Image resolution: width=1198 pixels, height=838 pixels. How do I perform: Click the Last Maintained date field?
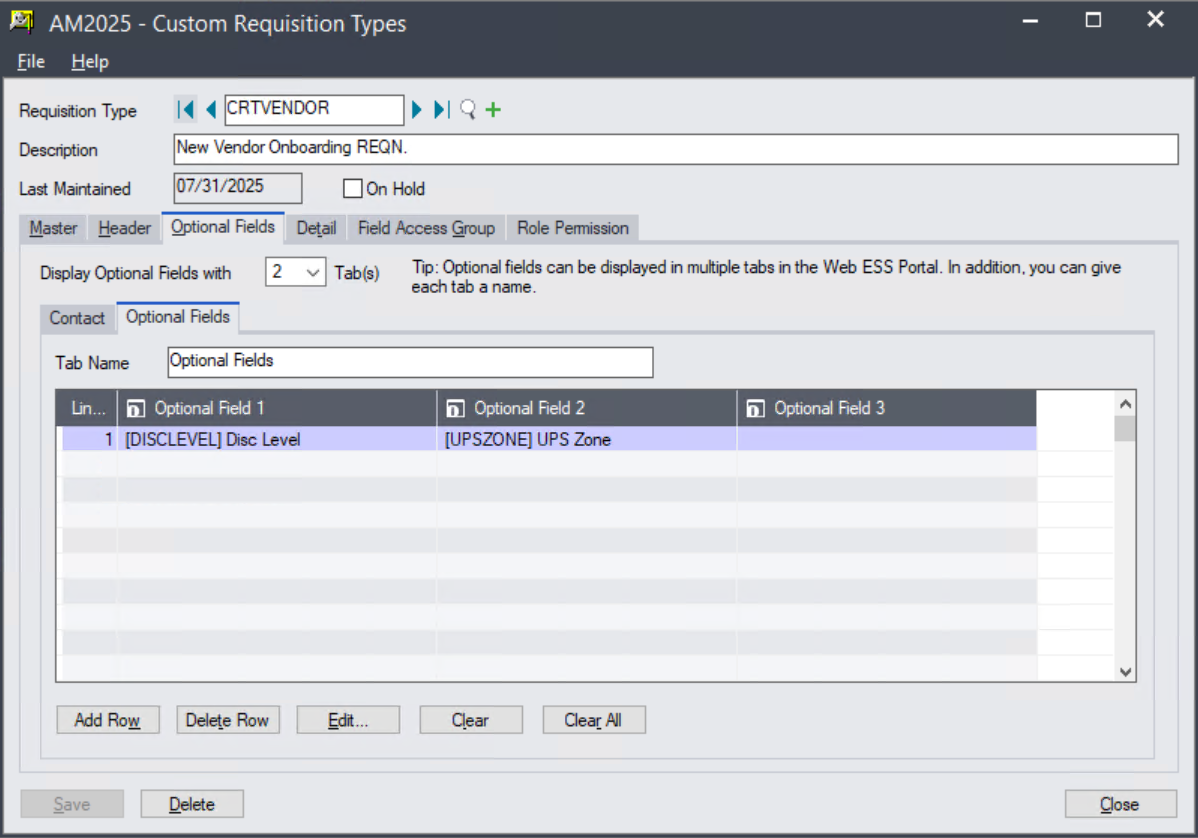click(x=238, y=188)
